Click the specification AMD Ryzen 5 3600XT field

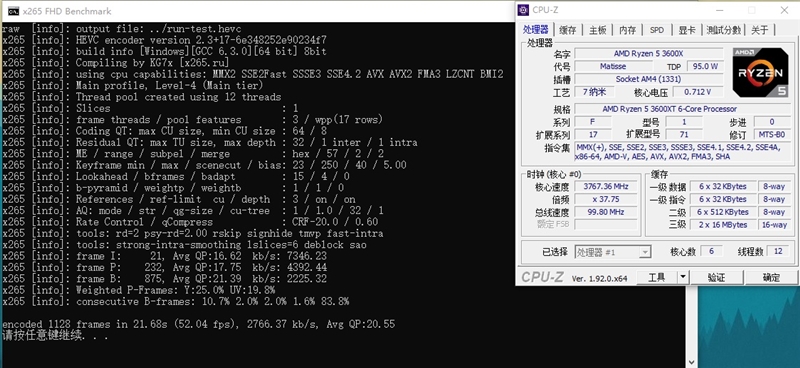click(684, 109)
